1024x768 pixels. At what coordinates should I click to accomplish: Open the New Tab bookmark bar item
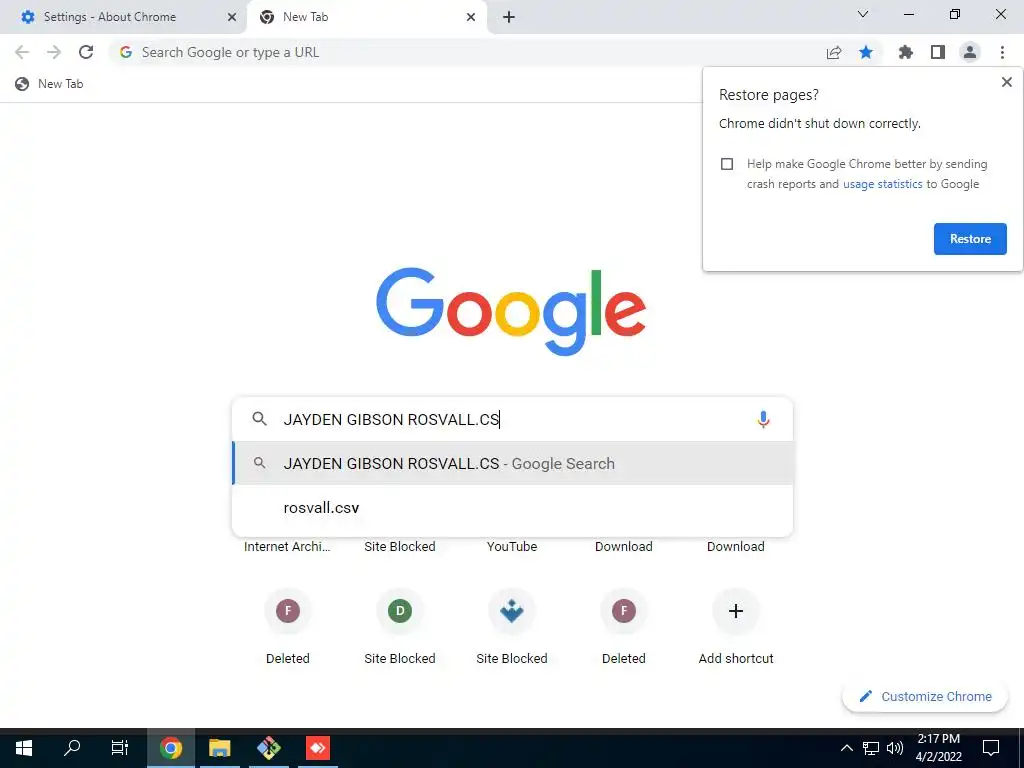tap(50, 84)
